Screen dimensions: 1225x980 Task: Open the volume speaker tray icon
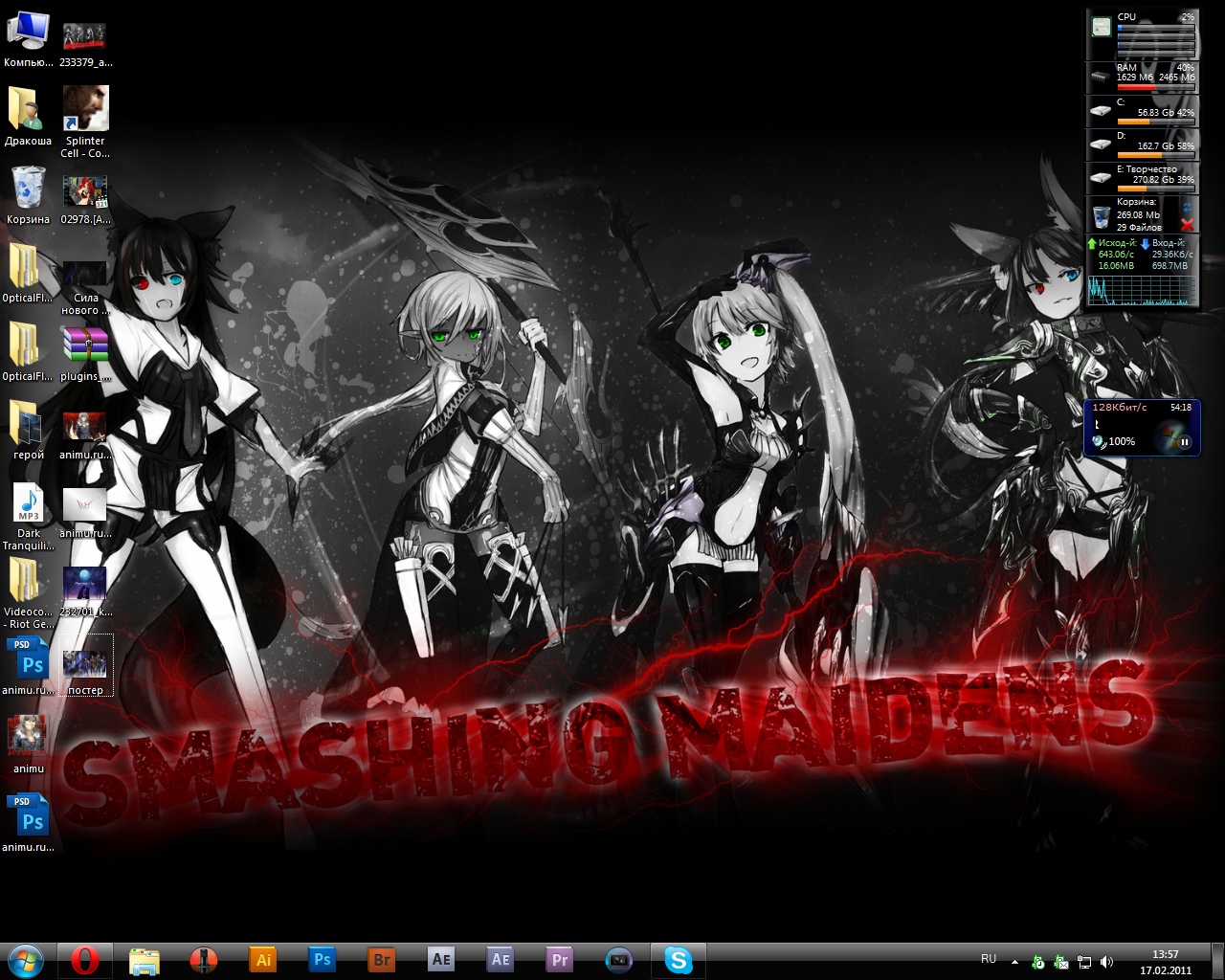1107,962
